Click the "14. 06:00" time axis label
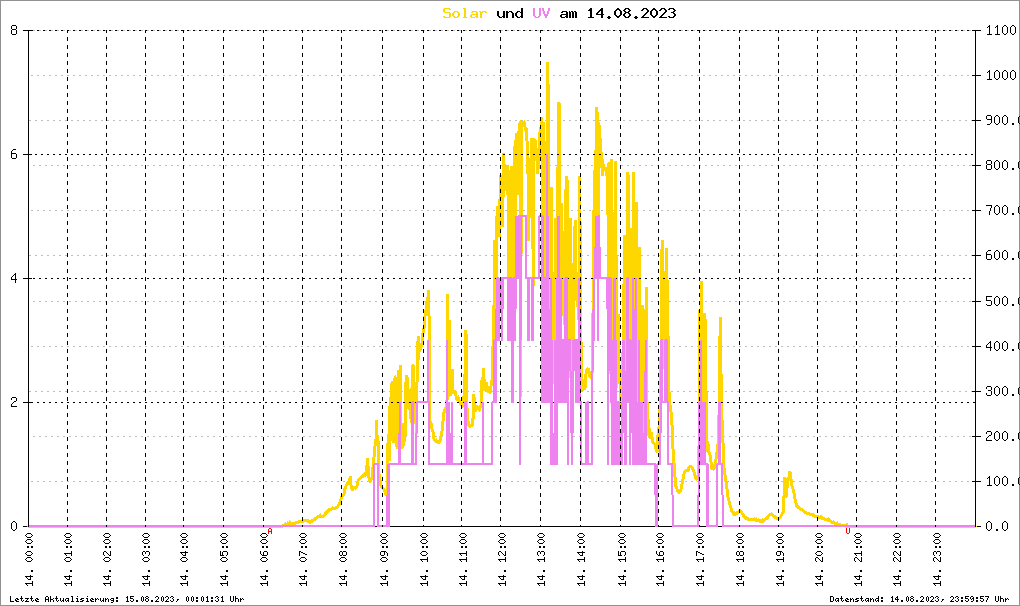Screen dimensions: 1020x606 266,563
